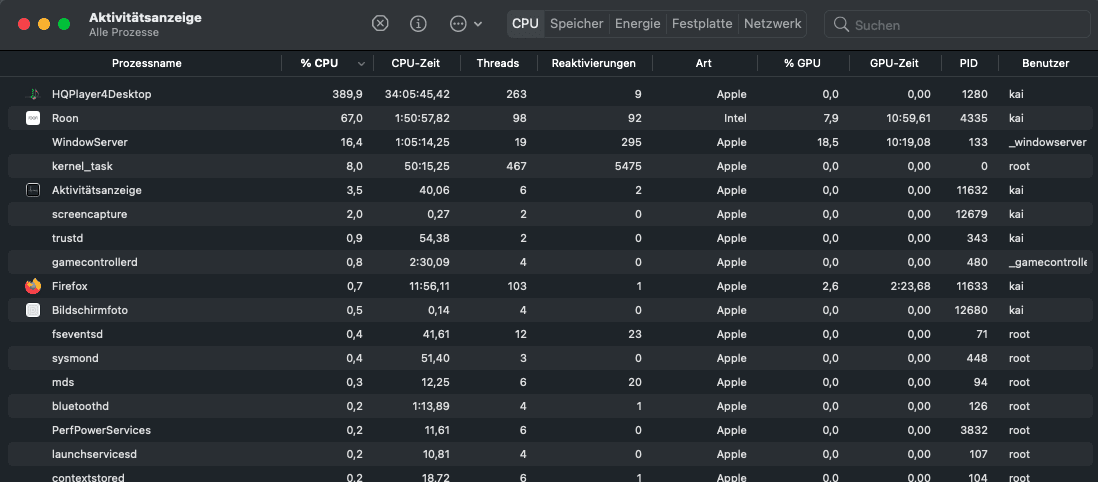Image resolution: width=1098 pixels, height=482 pixels.
Task: Open the ellipsis actions menu icon
Action: coord(458,24)
